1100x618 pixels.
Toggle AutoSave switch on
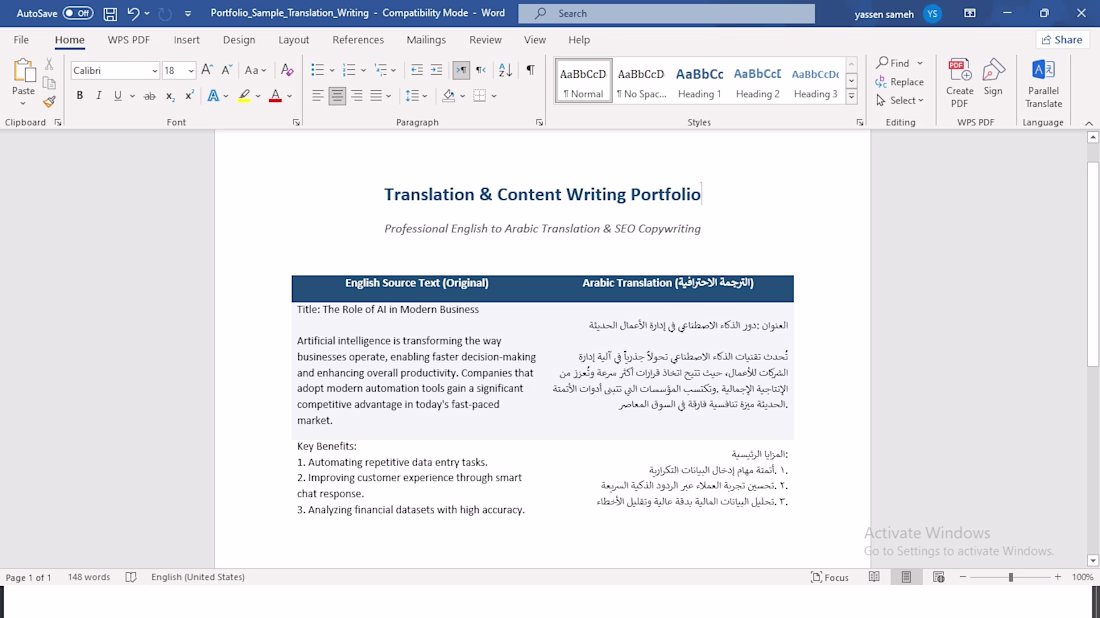click(x=78, y=13)
